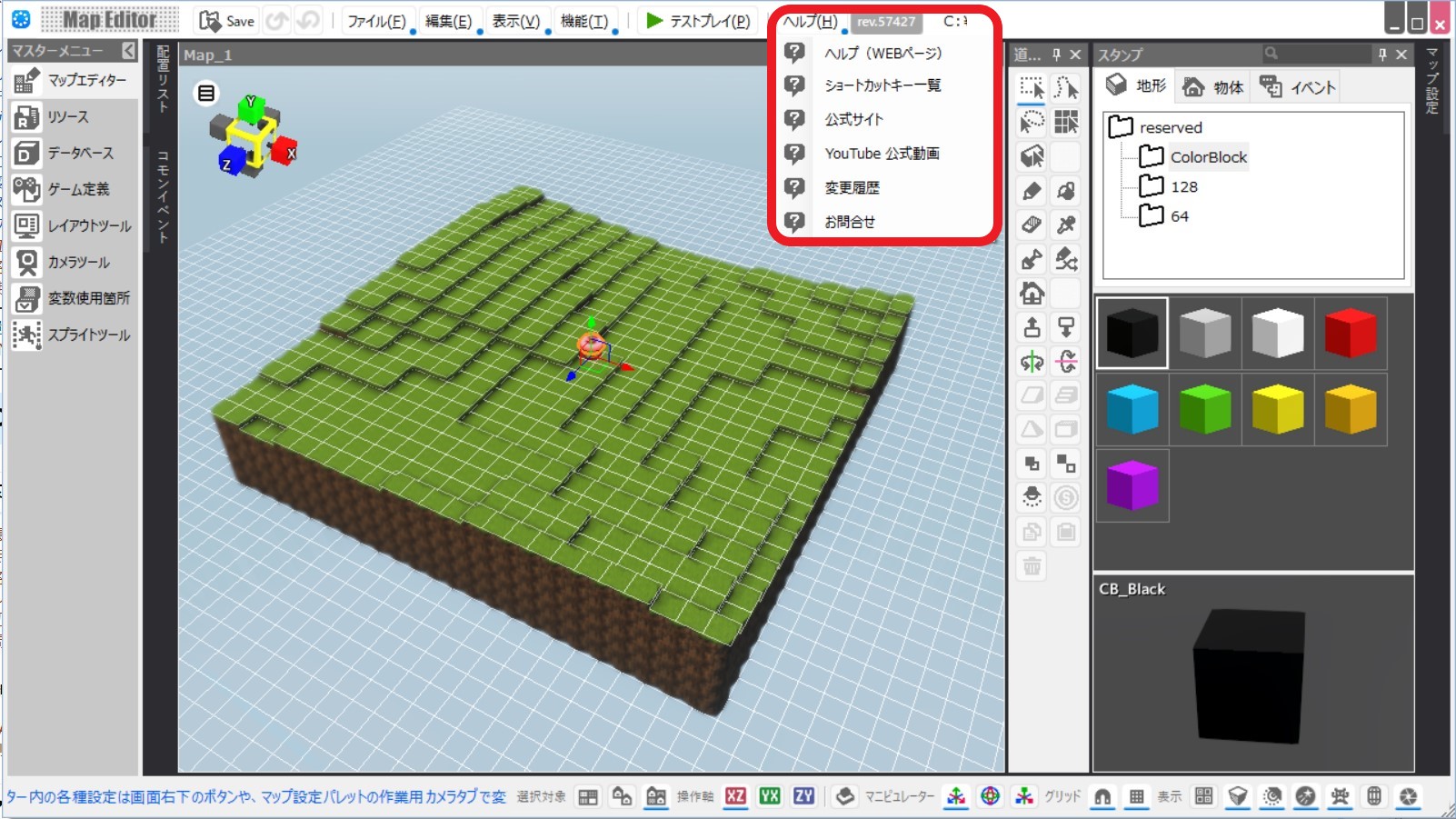Viewport: 1456px width, 819px height.
Task: Choose ショートカットキー一覧 from help menu
Action: tap(882, 85)
